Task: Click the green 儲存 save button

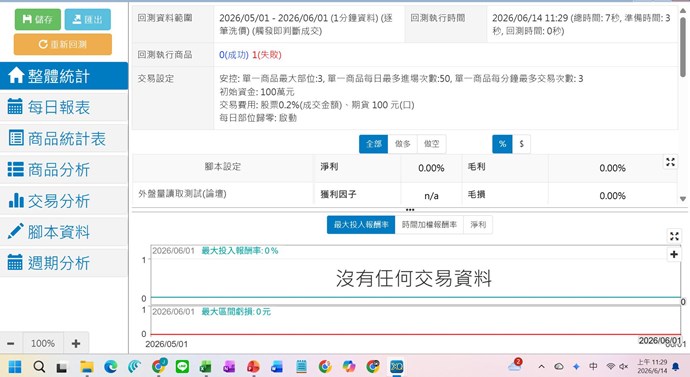Action: tap(38, 19)
